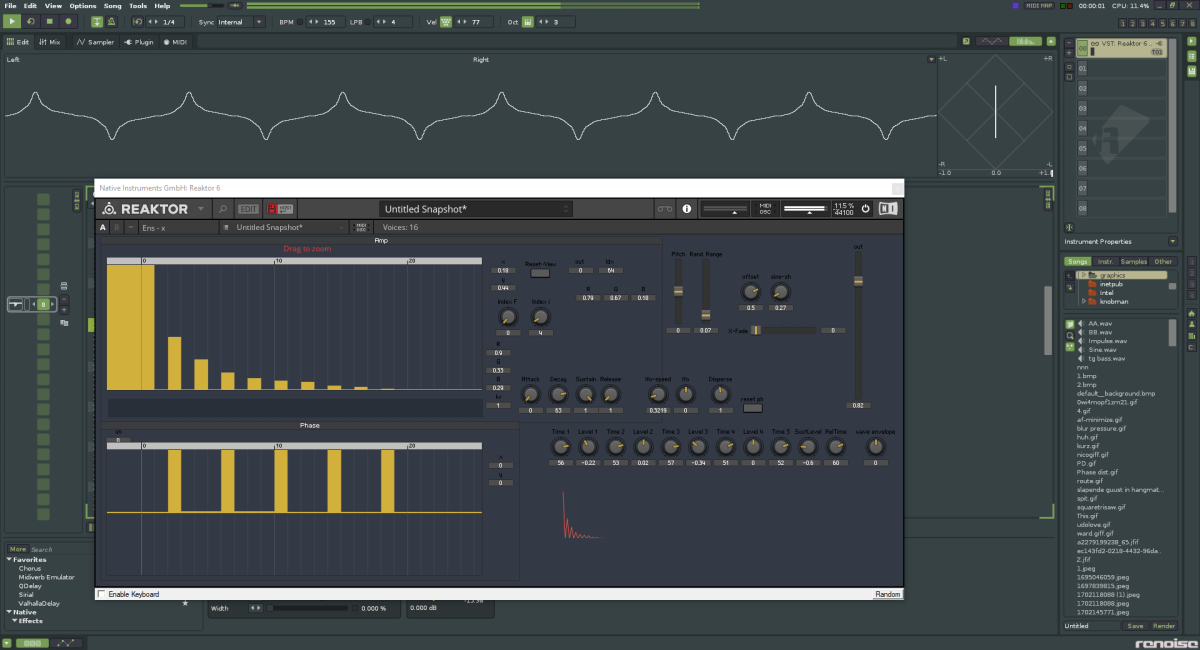The height and width of the screenshot is (650, 1200).
Task: Toggle the keyboard octave icon
Action: [x=528, y=21]
